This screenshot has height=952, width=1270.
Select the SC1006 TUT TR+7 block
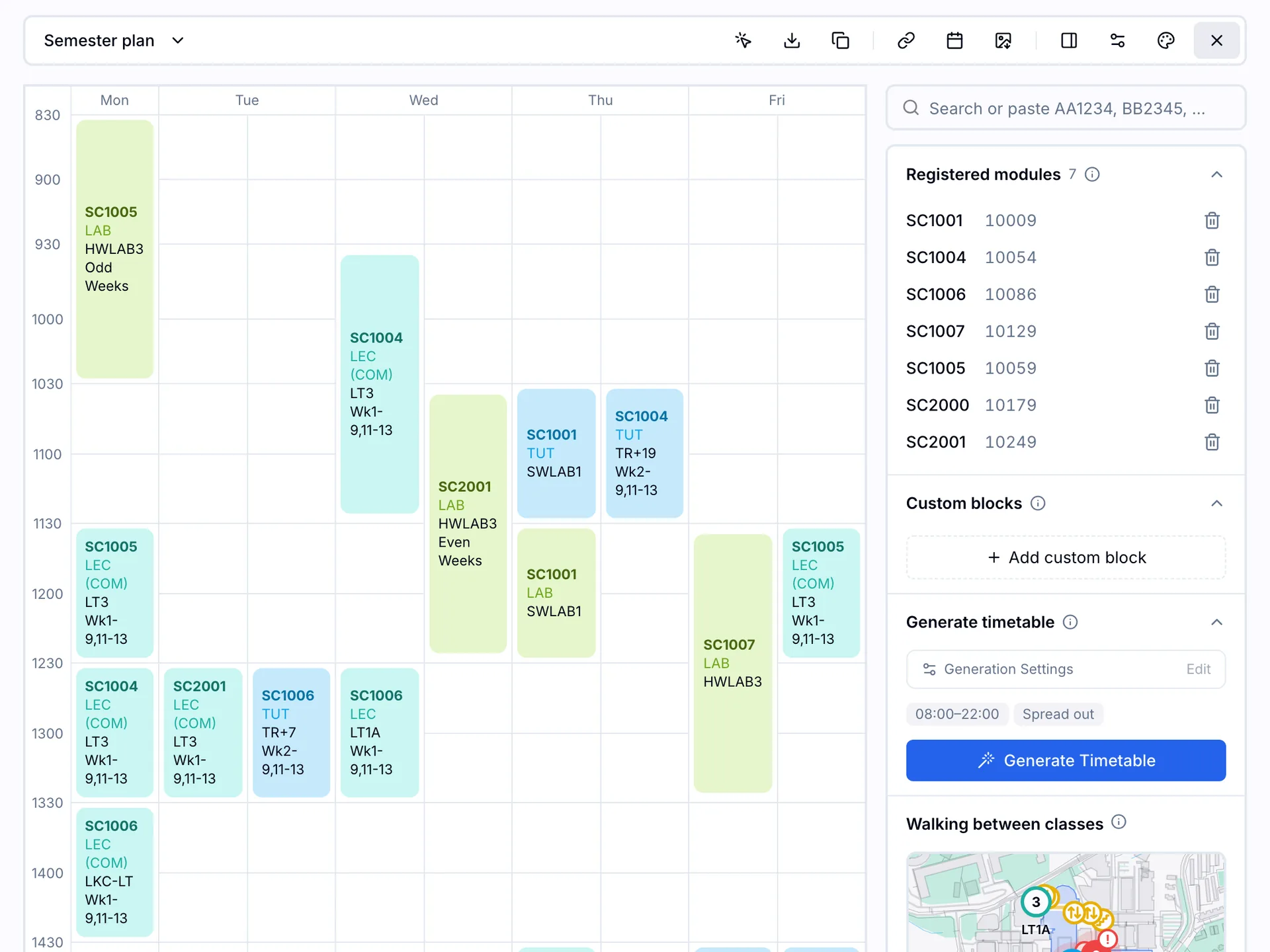click(x=291, y=733)
